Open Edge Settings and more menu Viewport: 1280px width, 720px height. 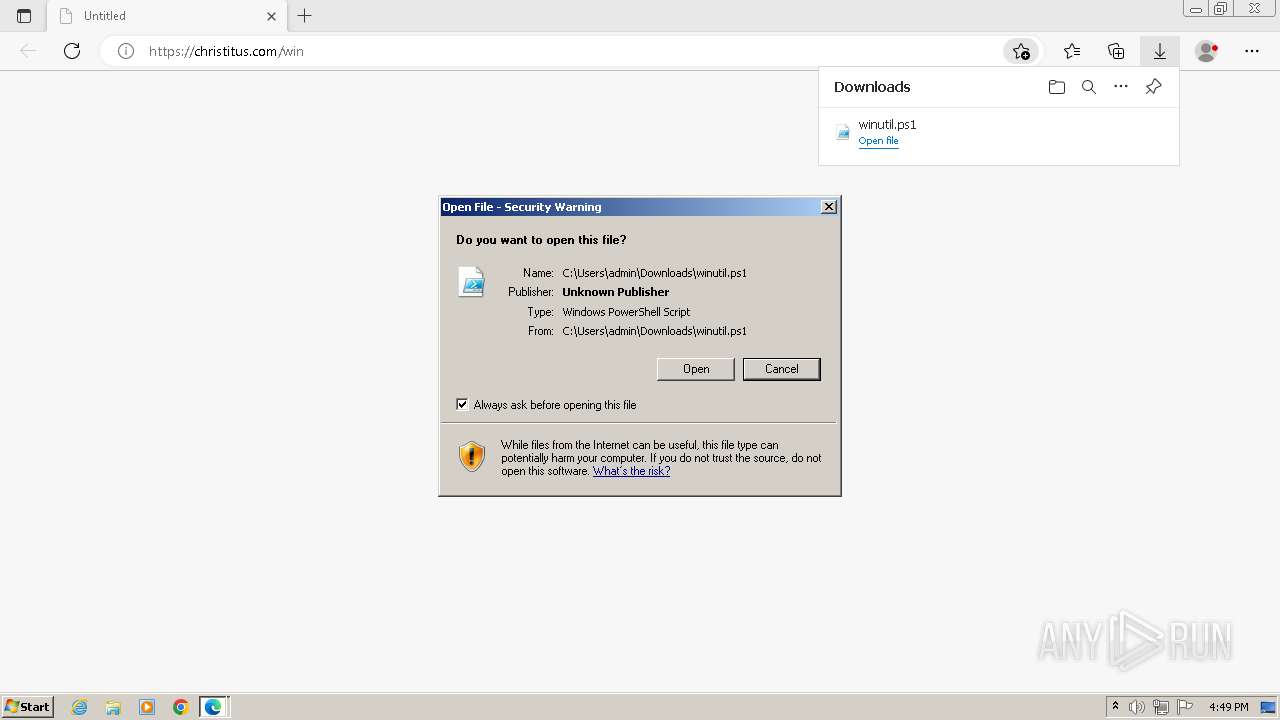point(1252,51)
